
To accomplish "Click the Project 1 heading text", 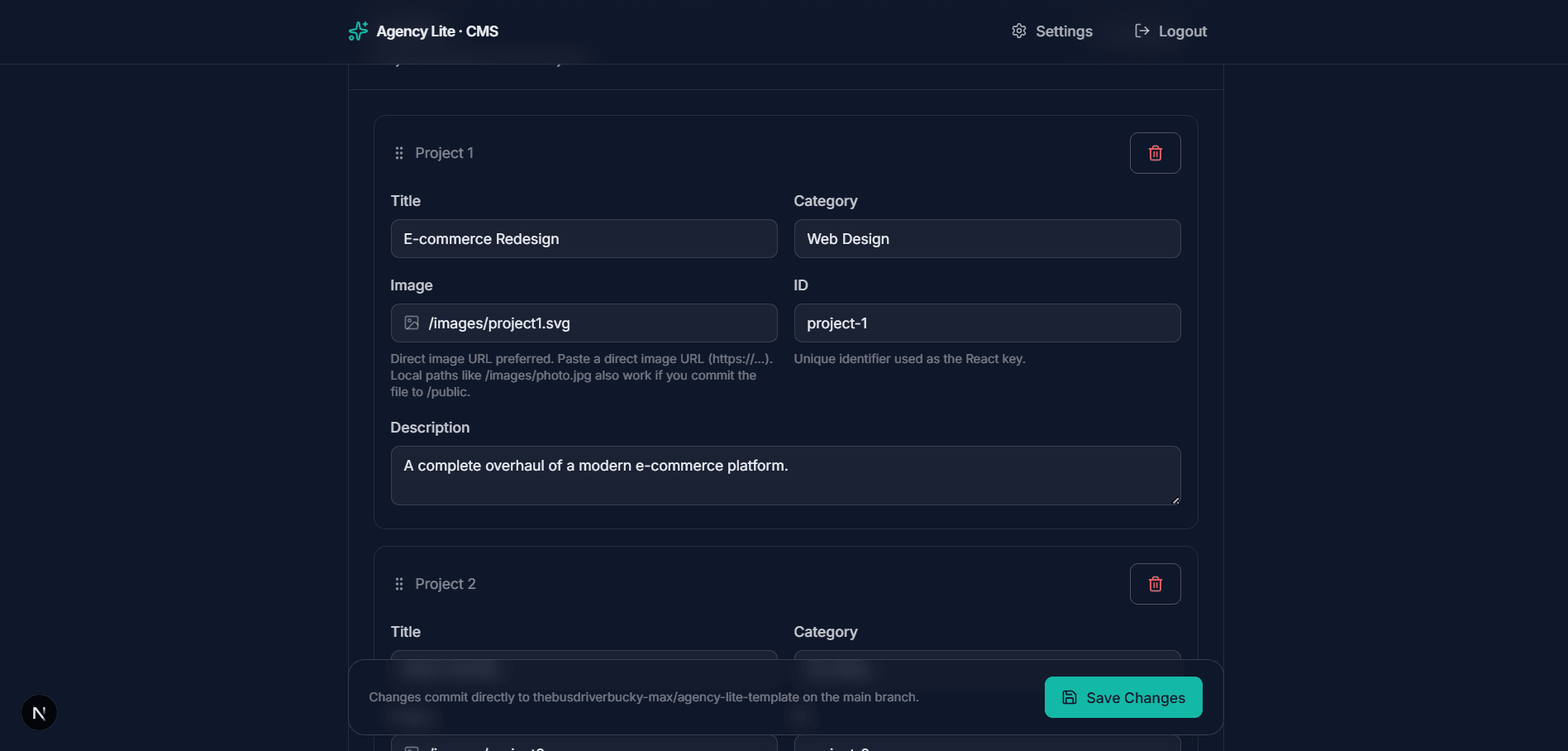I will 444,153.
